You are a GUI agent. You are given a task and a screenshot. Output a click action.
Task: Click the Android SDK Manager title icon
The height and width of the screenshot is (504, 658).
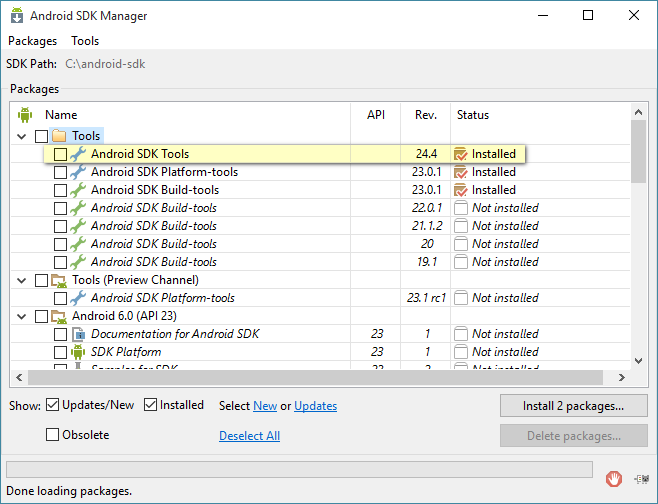pyautogui.click(x=17, y=15)
